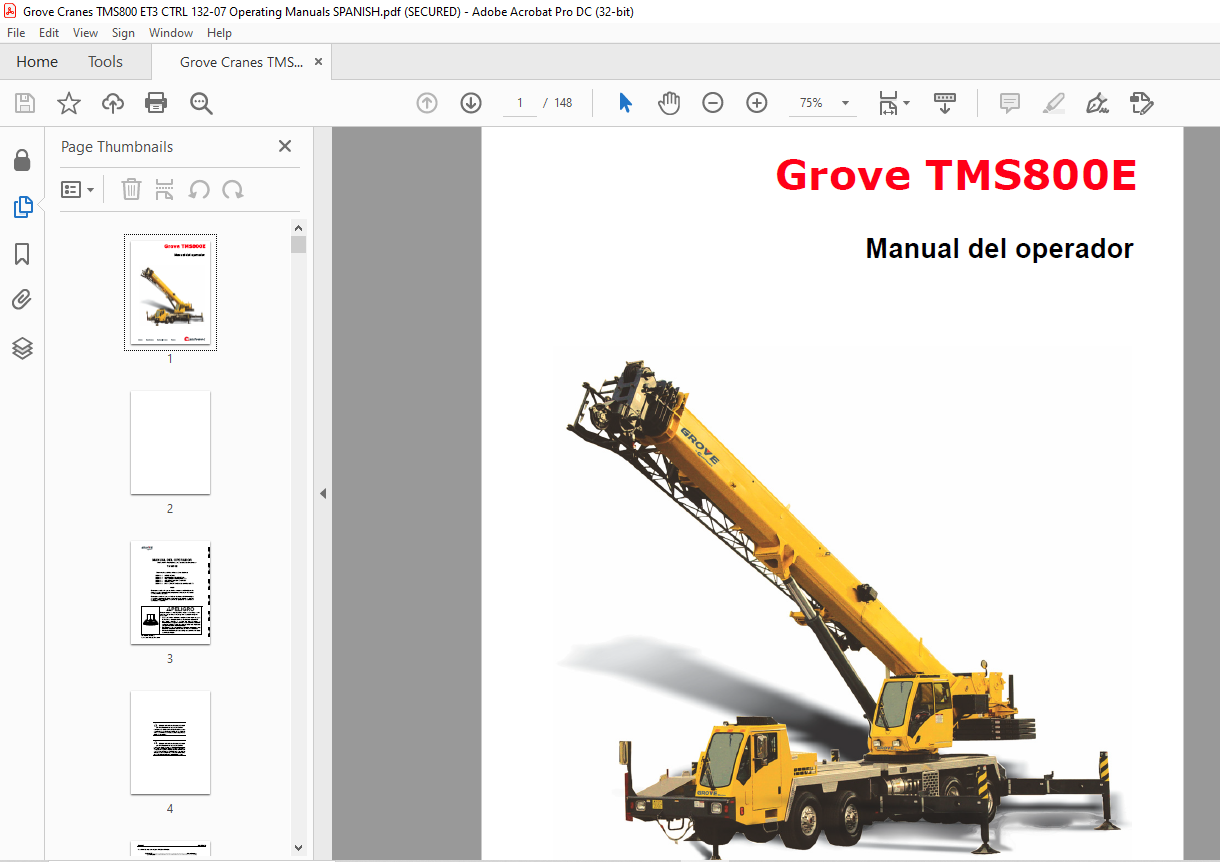Open the find text magnifier icon
The width and height of the screenshot is (1220, 862).
click(201, 103)
